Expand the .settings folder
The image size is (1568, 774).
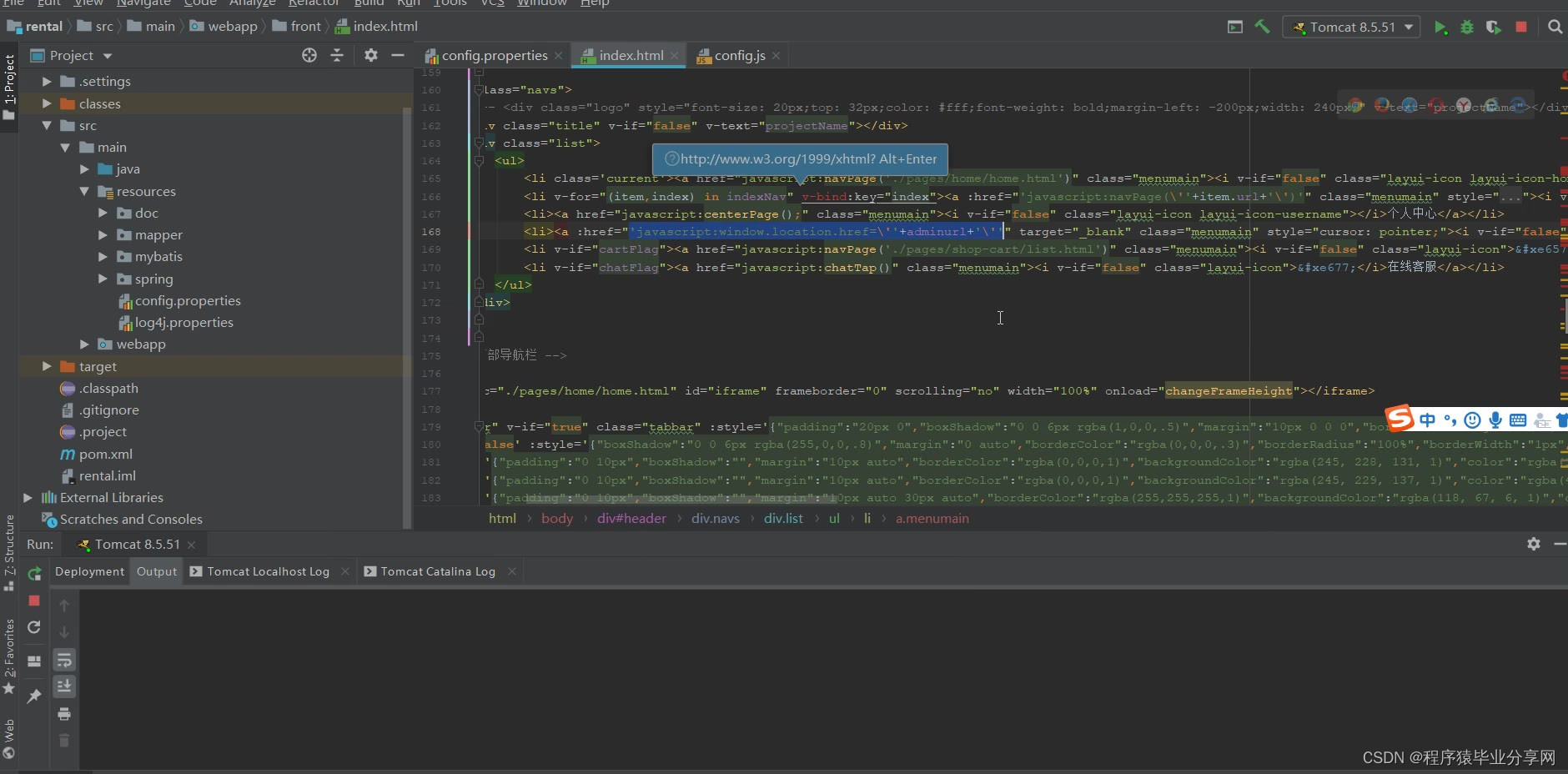point(47,81)
